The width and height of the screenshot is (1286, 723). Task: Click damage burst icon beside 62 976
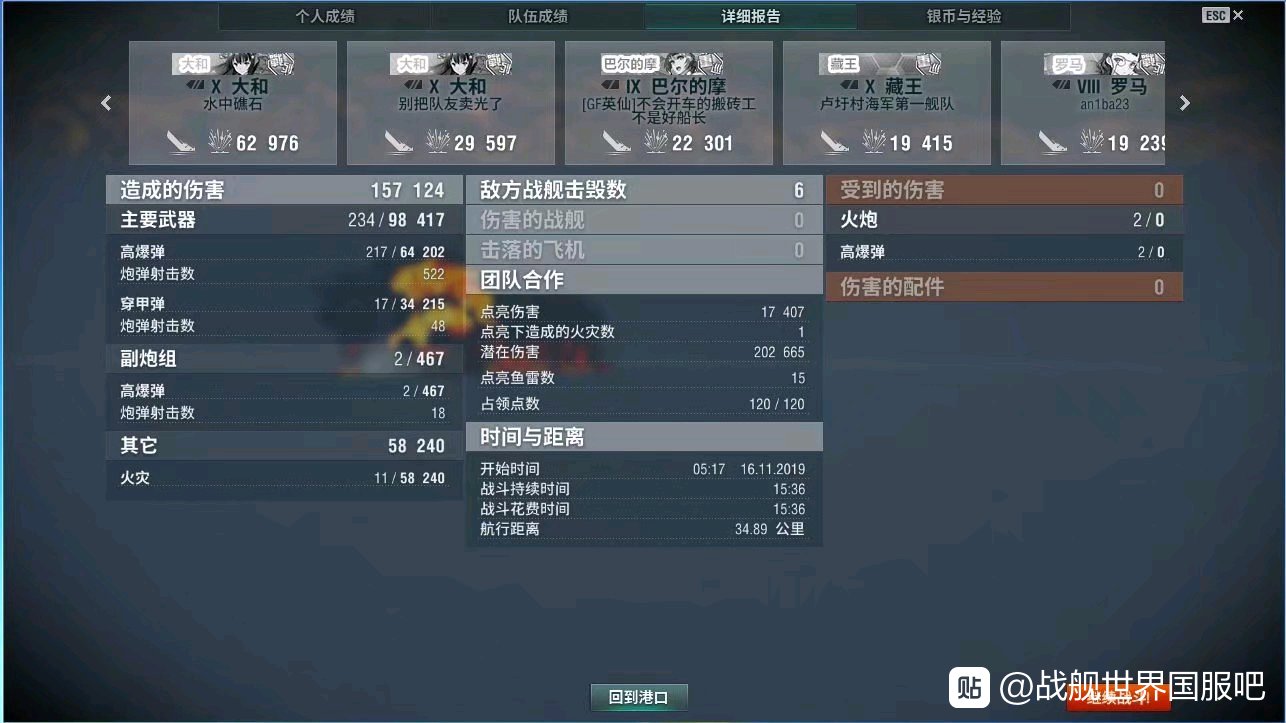coord(219,142)
